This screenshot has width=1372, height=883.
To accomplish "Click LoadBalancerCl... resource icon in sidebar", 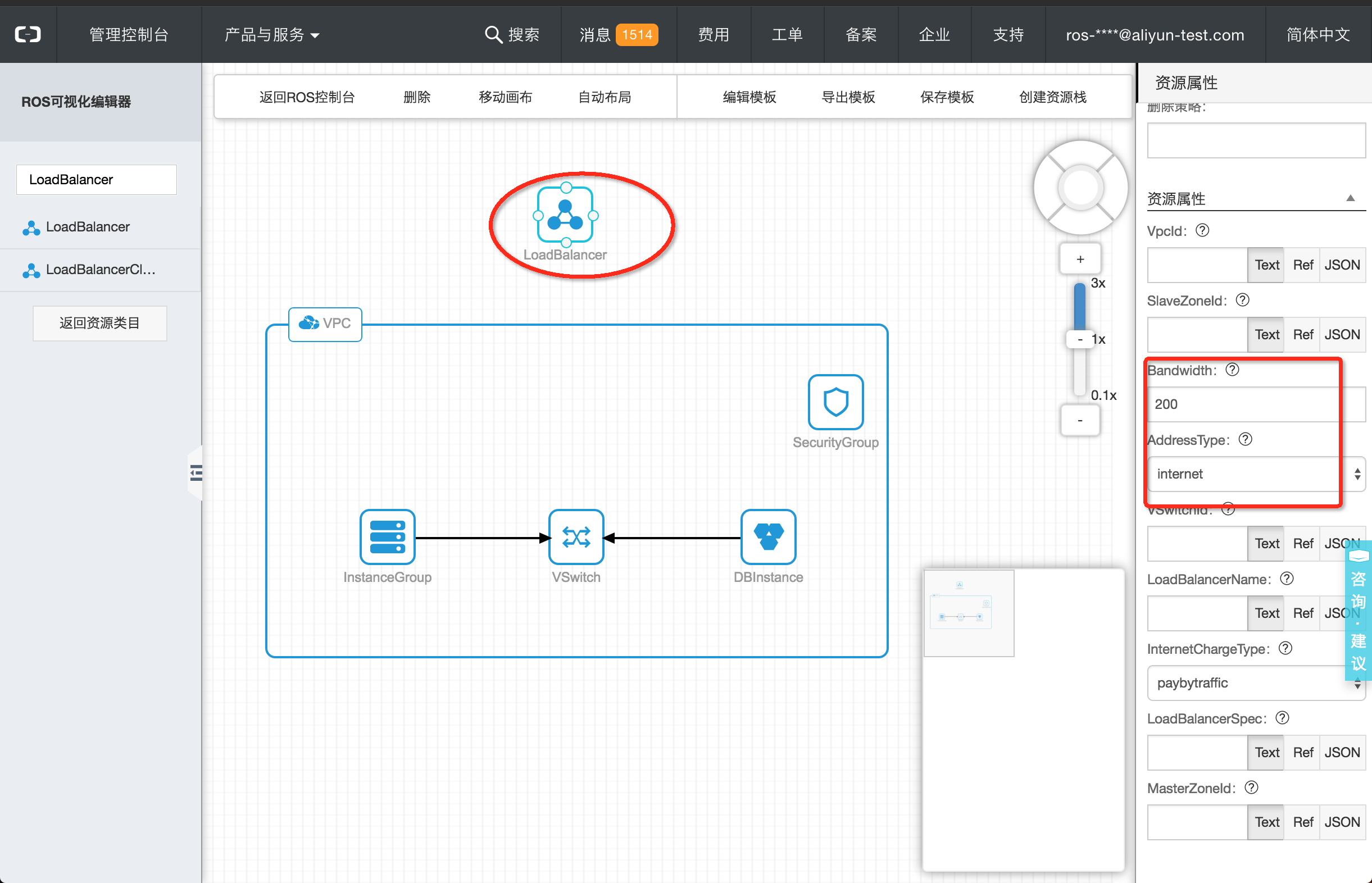I will tap(31, 270).
